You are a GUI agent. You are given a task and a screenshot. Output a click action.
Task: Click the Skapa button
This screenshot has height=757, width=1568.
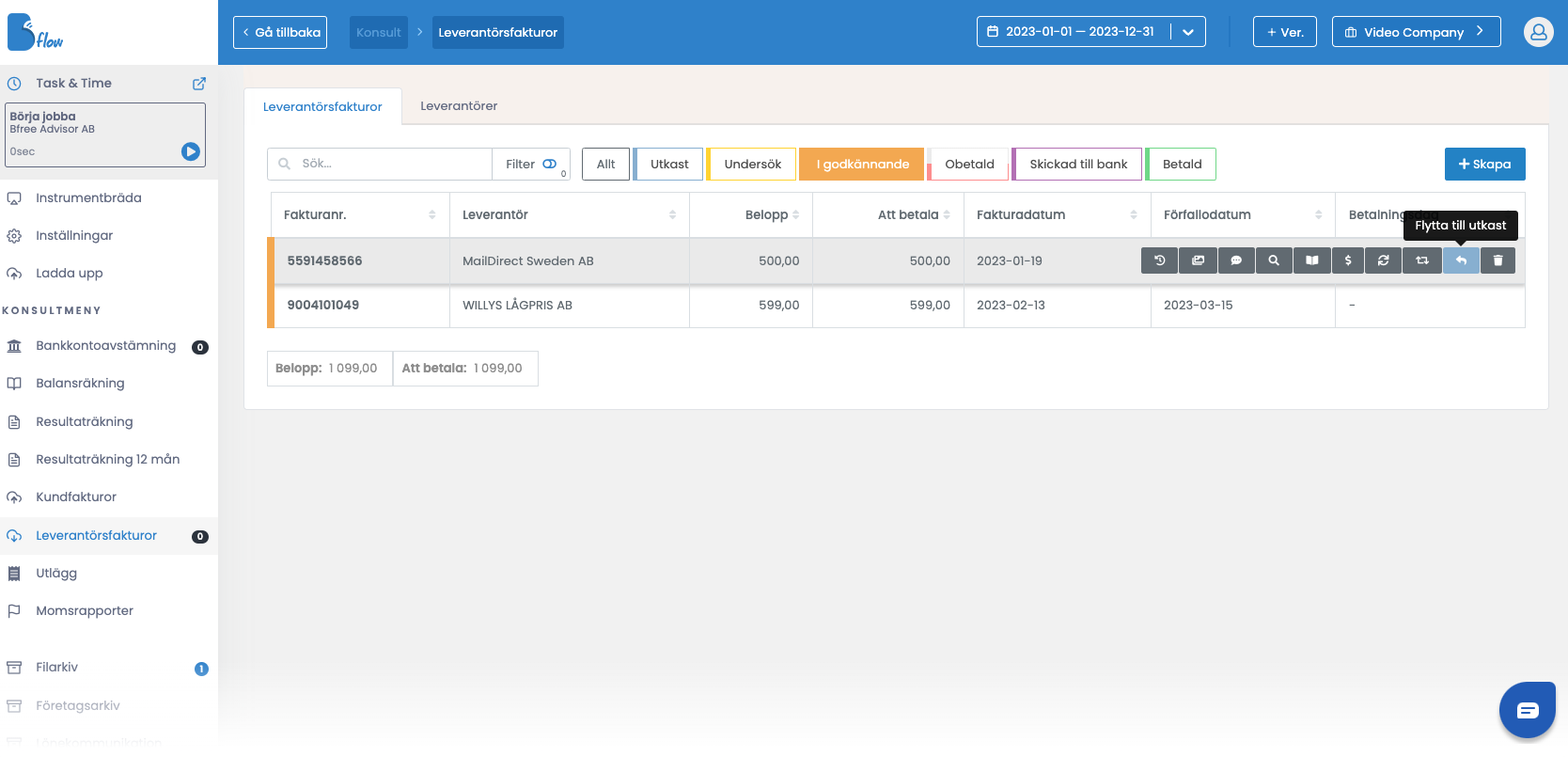tap(1485, 164)
